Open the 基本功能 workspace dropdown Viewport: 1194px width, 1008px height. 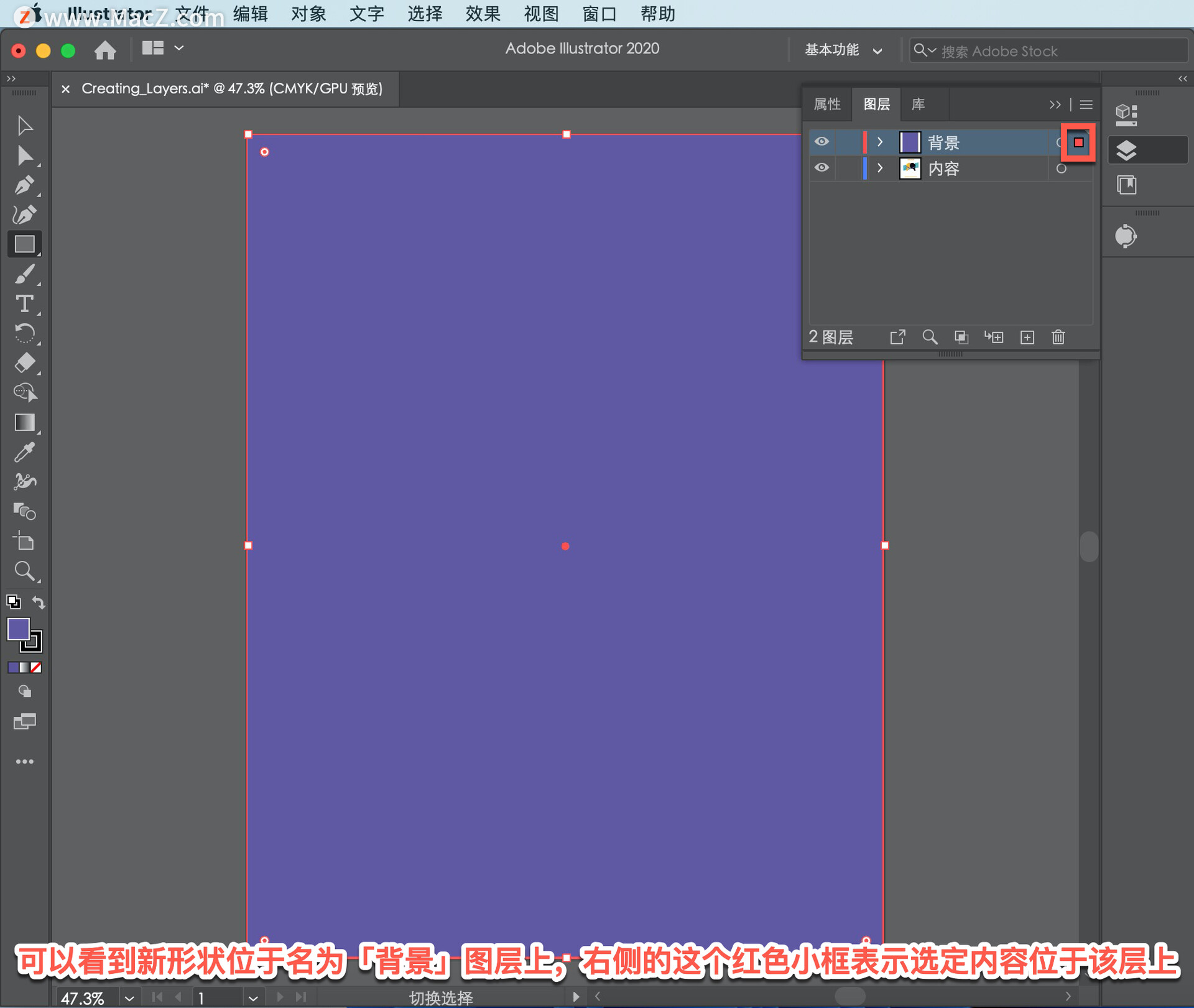coord(843,50)
